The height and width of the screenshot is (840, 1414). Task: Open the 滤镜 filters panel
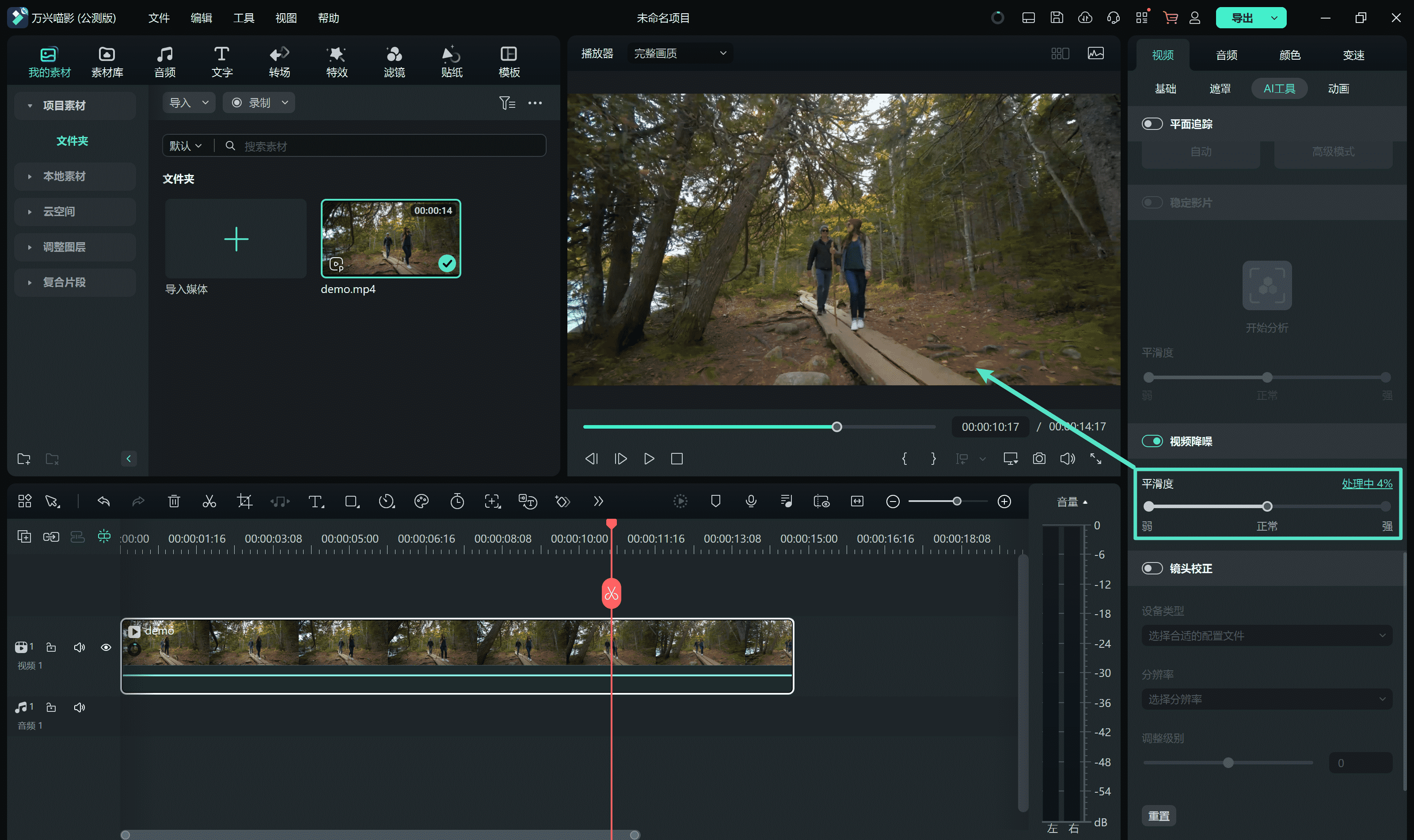coord(394,62)
